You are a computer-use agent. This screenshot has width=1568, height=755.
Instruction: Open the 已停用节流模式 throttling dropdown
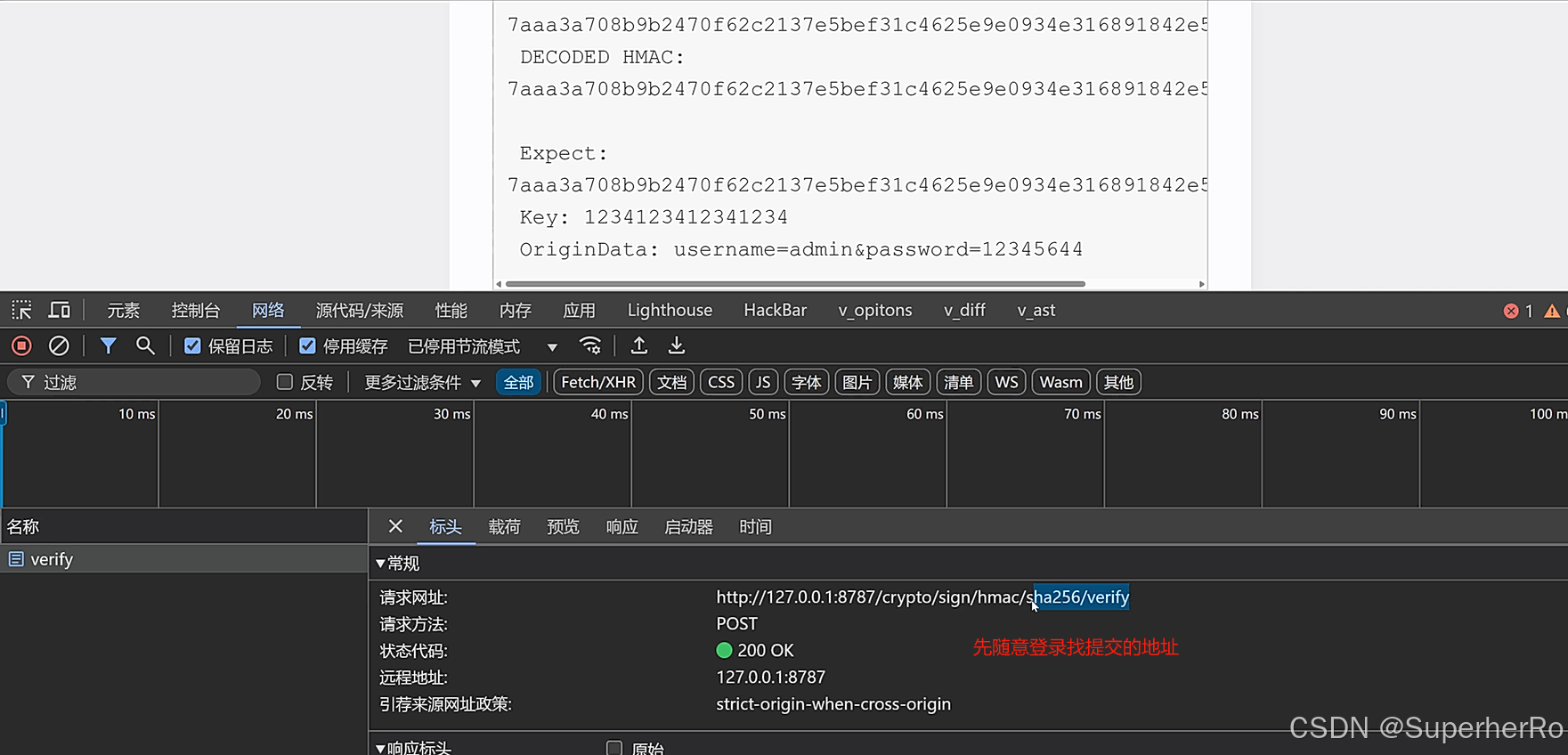(x=483, y=346)
